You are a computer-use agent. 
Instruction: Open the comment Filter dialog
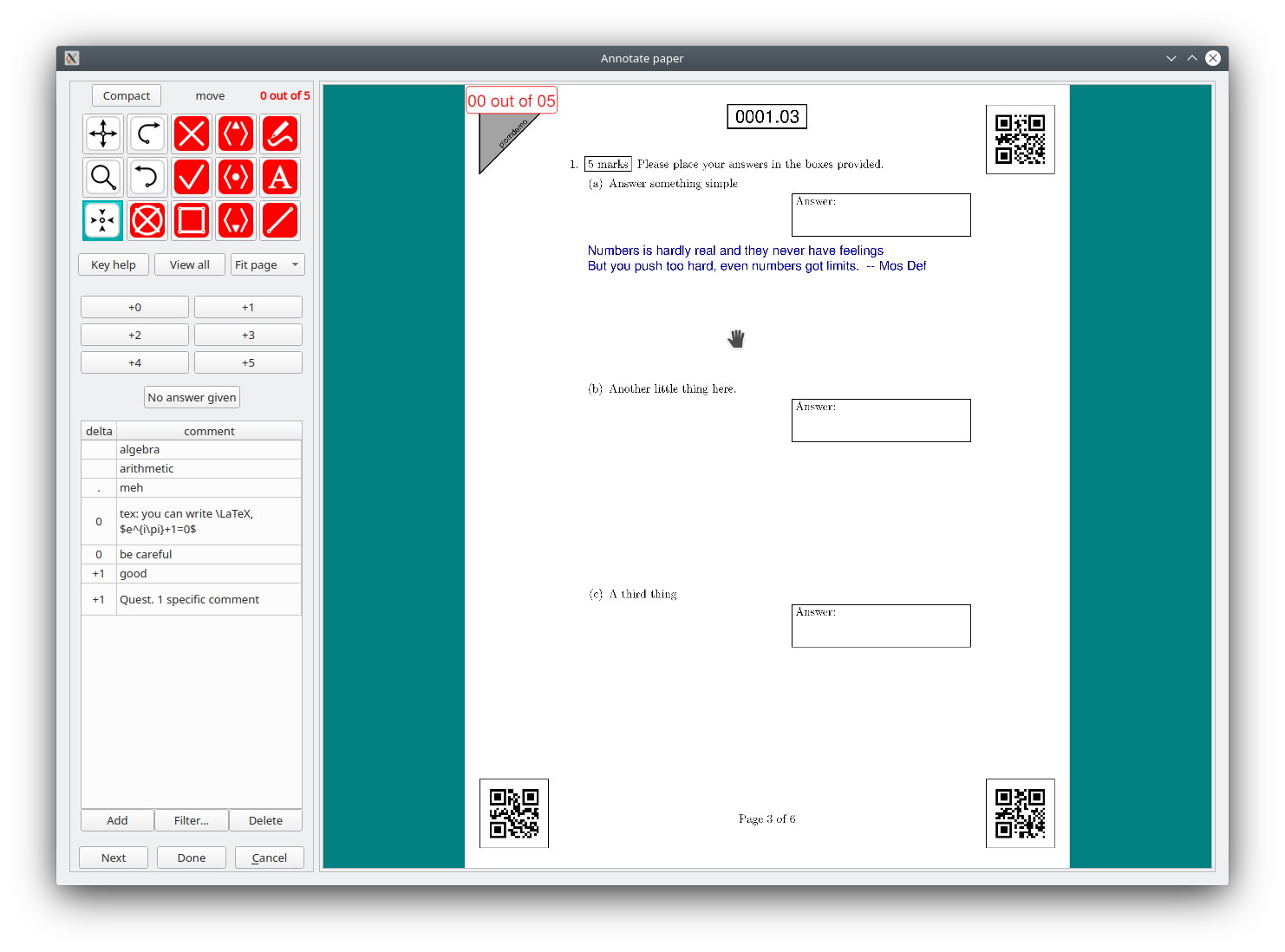(192, 820)
